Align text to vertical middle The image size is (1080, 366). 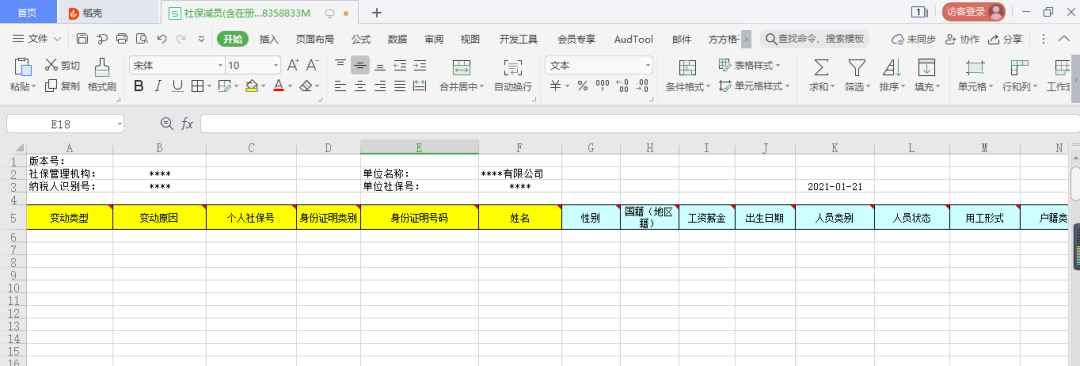tap(360, 65)
